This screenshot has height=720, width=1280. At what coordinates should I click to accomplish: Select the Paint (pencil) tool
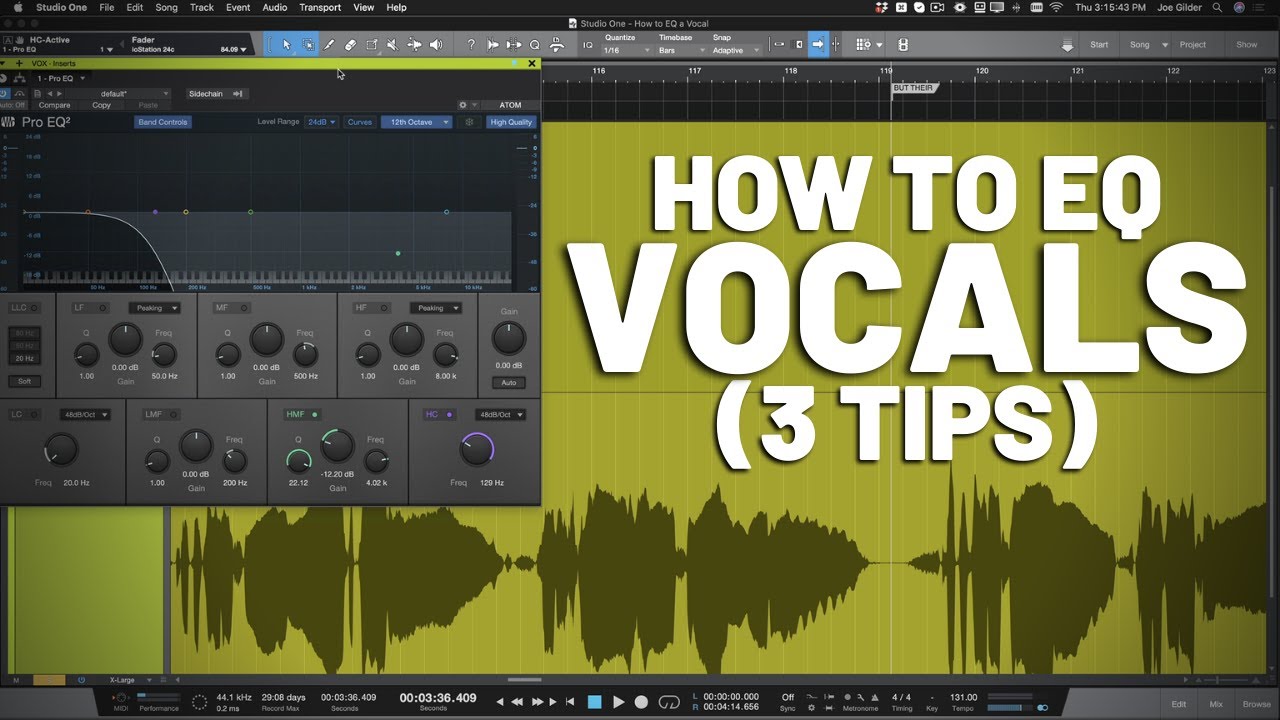click(329, 45)
